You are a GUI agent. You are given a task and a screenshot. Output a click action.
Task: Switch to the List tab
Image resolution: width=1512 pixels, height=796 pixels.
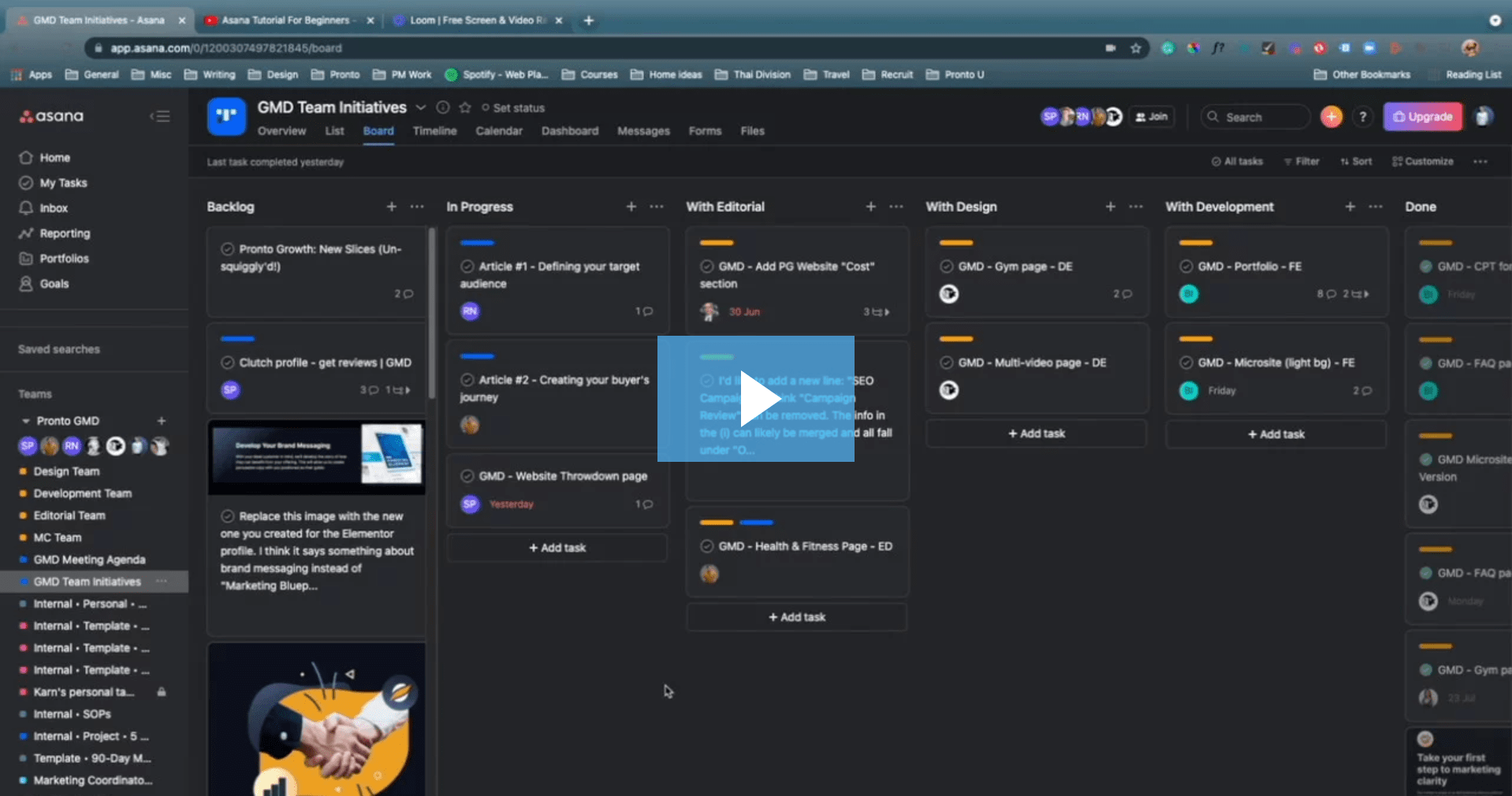[x=334, y=131]
